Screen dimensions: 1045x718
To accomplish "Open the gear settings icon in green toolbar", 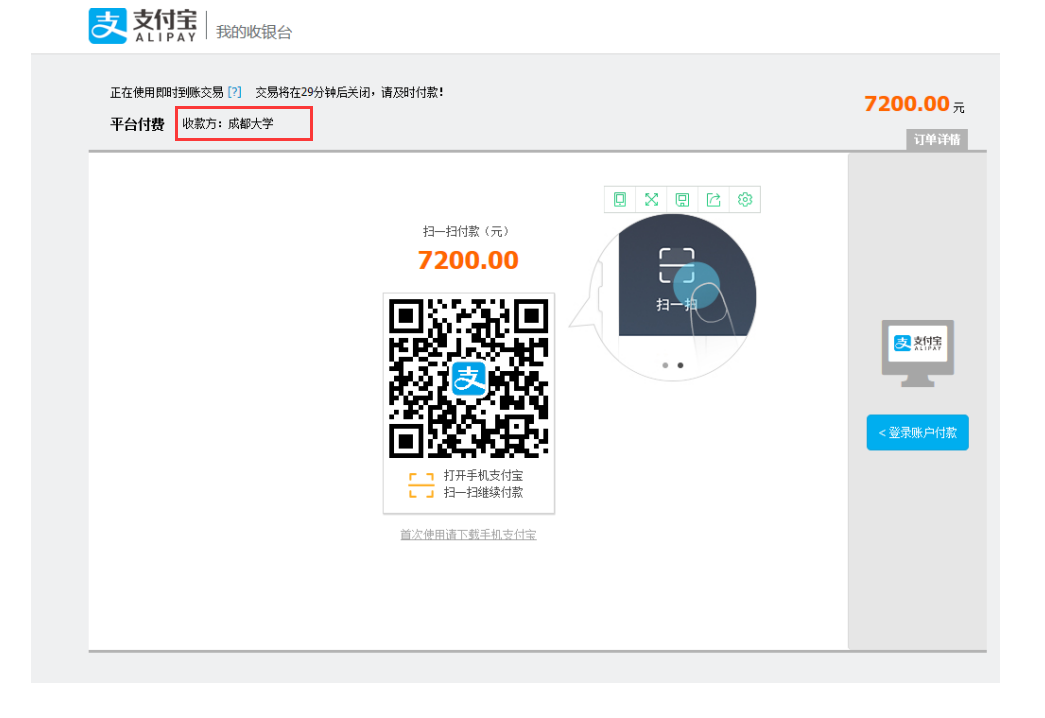I will (x=745, y=199).
